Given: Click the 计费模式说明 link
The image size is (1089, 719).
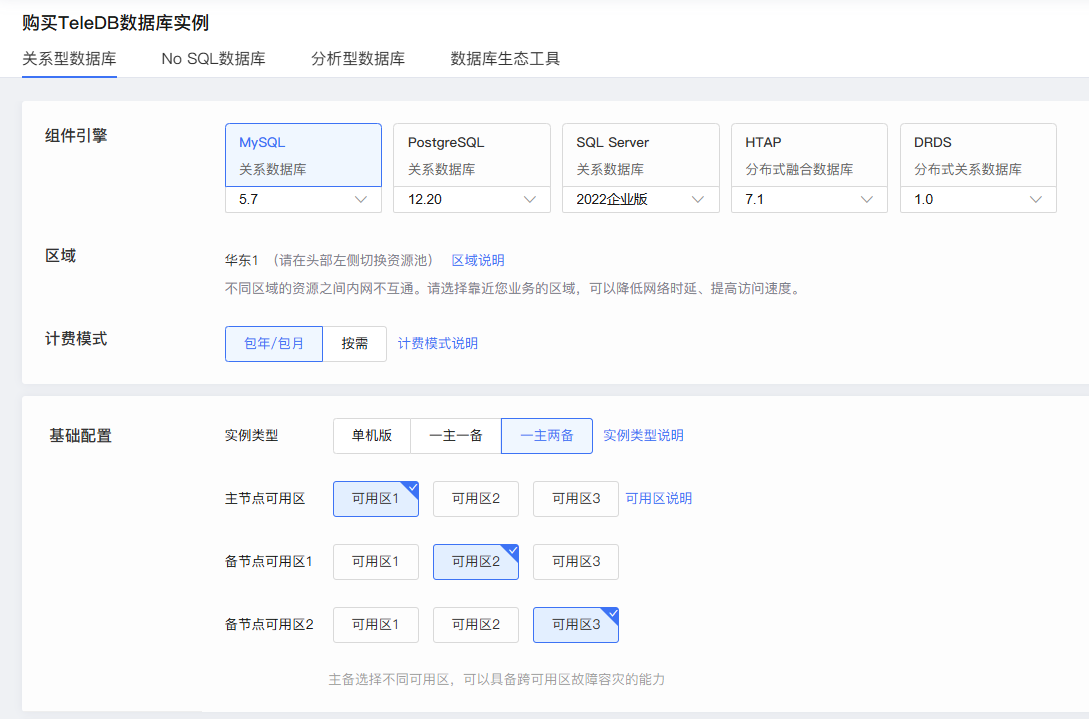Looking at the screenshot, I should click(x=438, y=343).
